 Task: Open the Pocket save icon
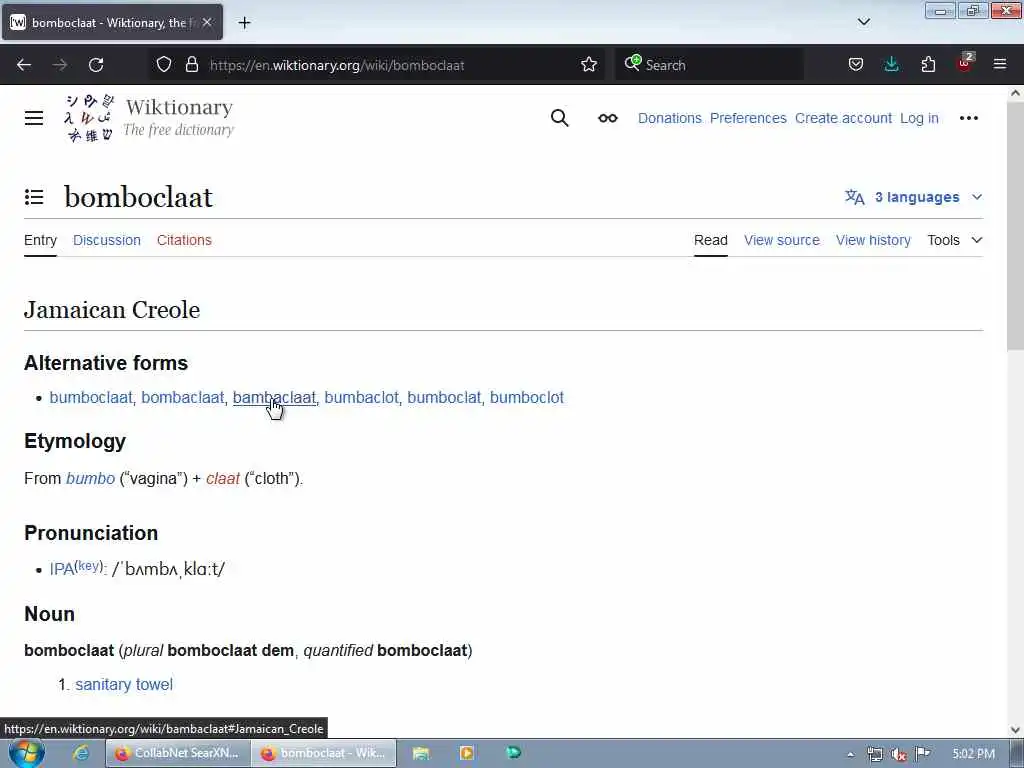pyautogui.click(x=856, y=65)
